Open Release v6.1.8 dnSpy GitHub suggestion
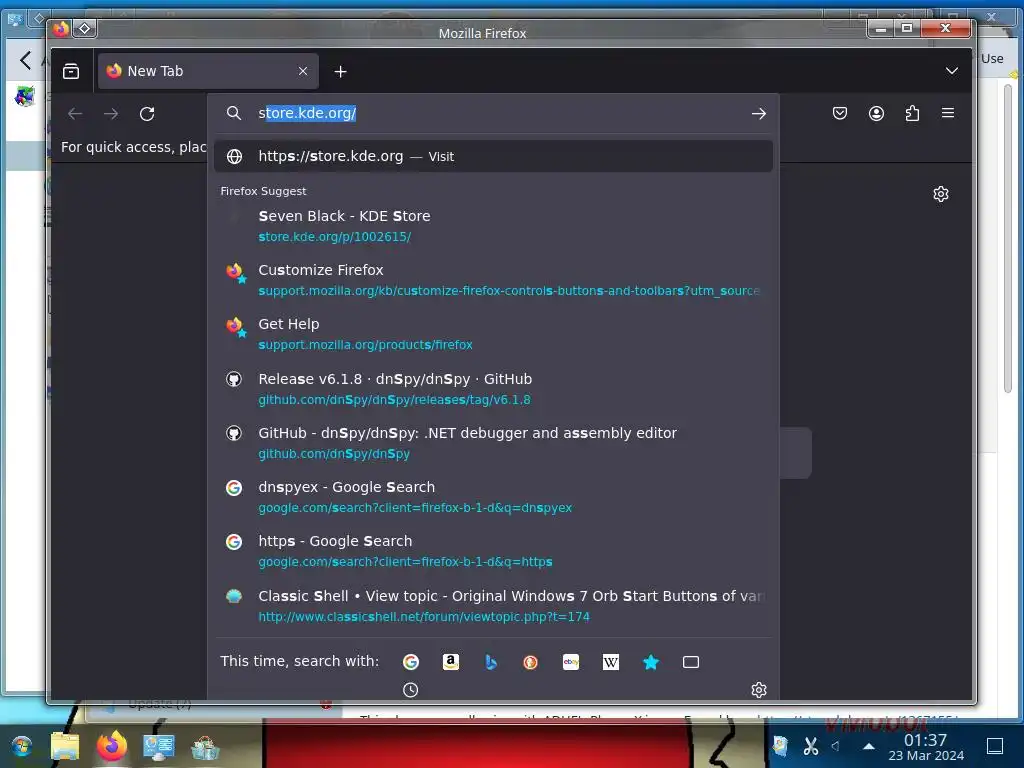This screenshot has height=768, width=1024. 493,389
